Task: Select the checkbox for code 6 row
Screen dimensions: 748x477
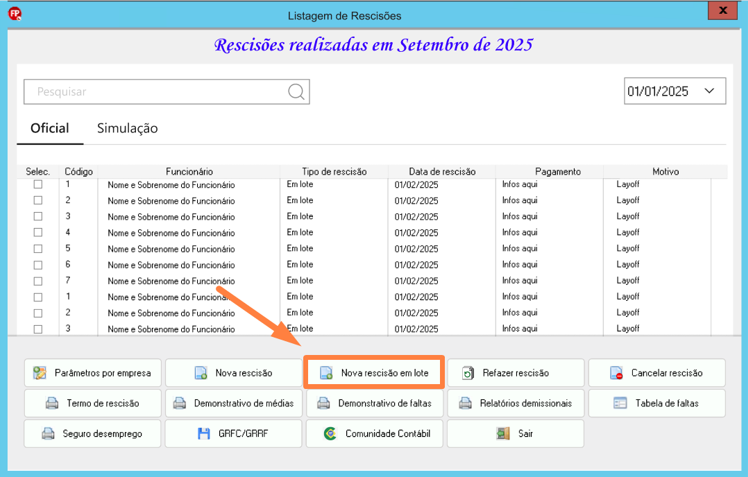Action: pos(38,265)
